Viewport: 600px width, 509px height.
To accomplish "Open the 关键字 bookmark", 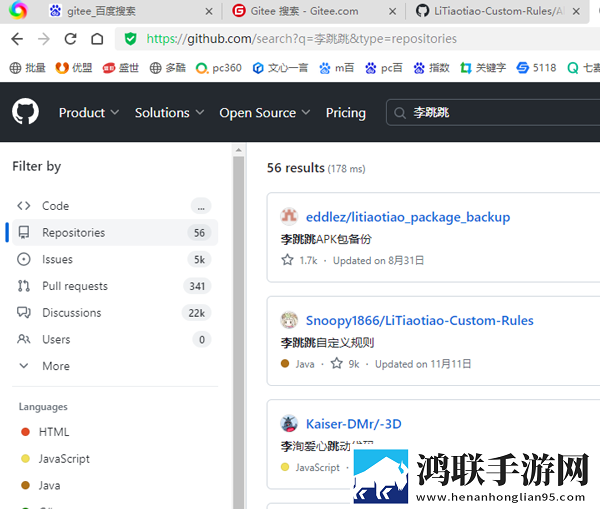I will [483, 68].
